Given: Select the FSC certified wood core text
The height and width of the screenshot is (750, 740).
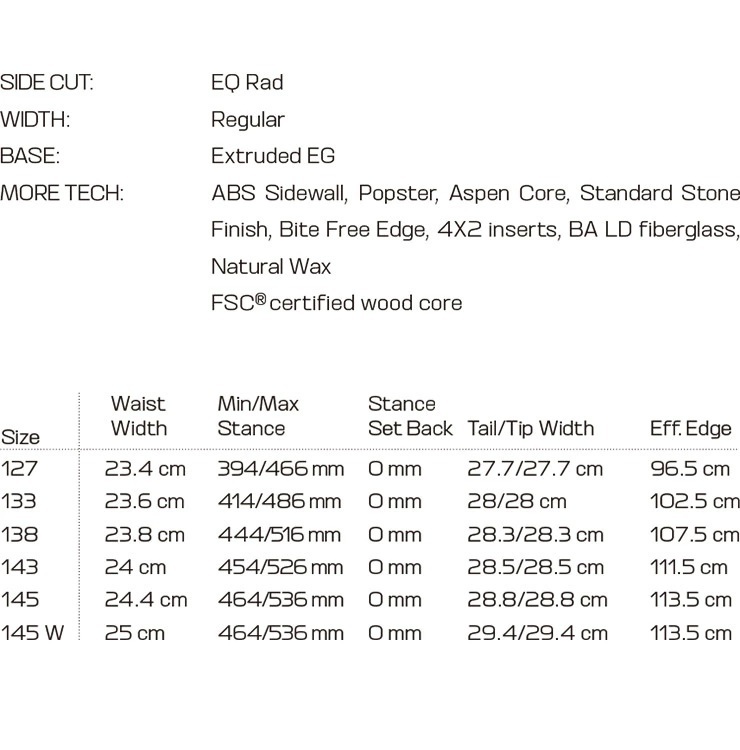Looking at the screenshot, I should pyautogui.click(x=337, y=303).
